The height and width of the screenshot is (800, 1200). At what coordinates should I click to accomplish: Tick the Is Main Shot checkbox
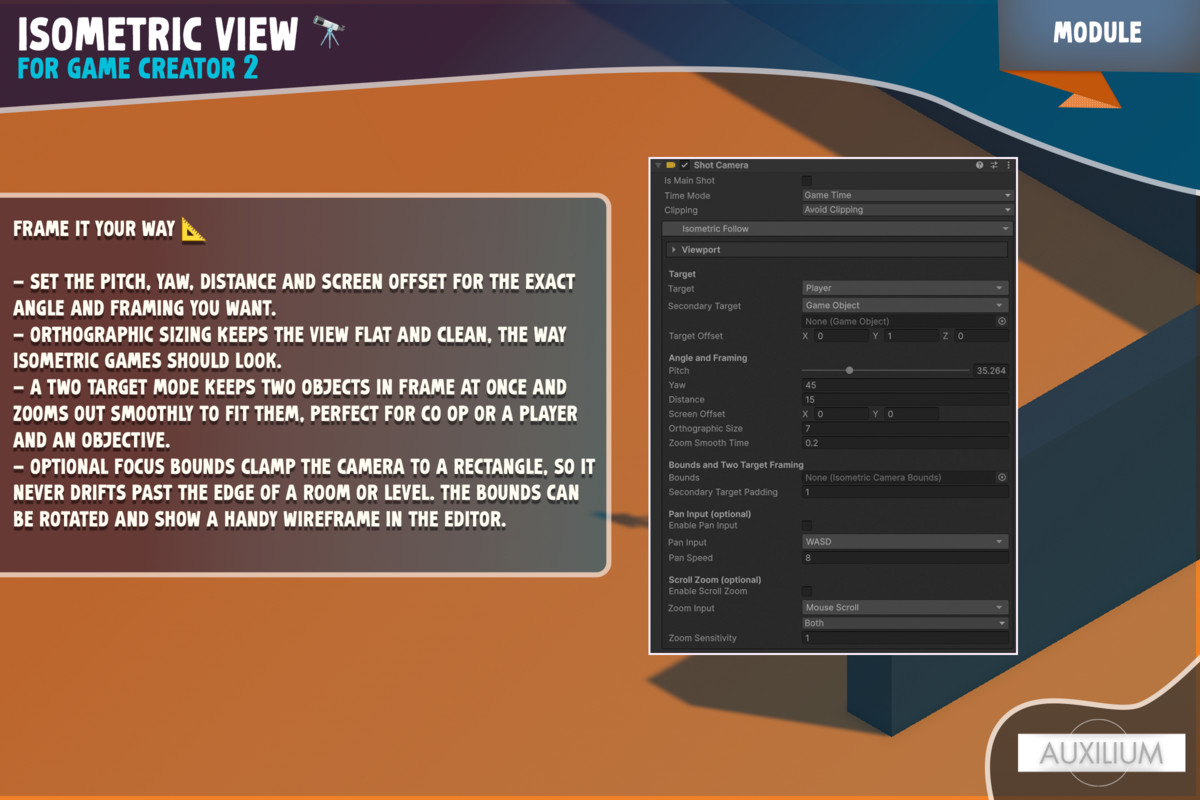pos(807,181)
